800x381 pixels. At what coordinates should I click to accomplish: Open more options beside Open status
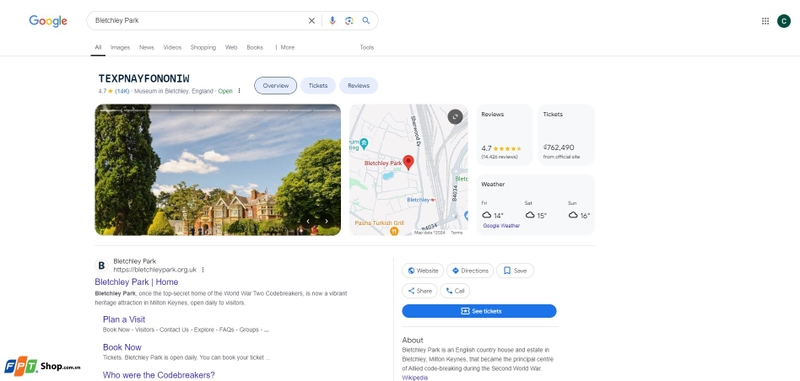point(239,91)
